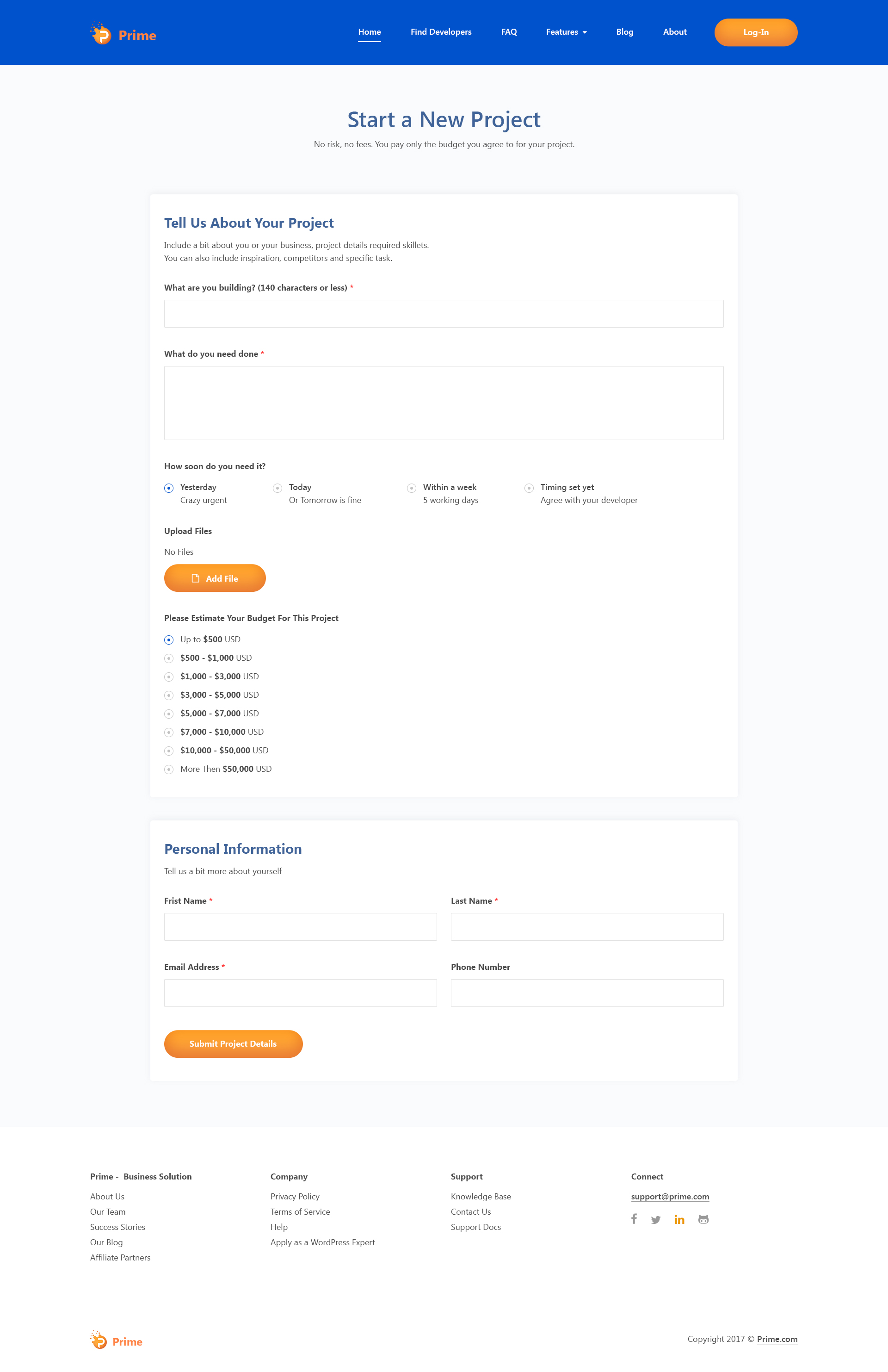The width and height of the screenshot is (888, 1372).
Task: Open the Knowledge Base footer link
Action: point(481,1197)
